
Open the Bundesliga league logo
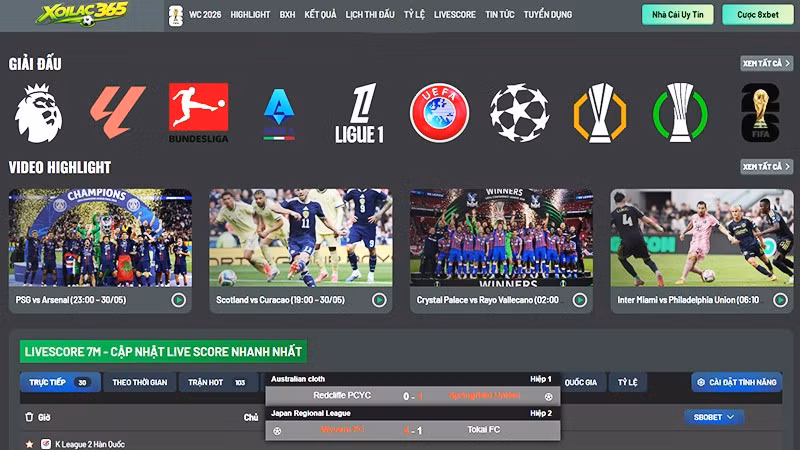pos(198,113)
